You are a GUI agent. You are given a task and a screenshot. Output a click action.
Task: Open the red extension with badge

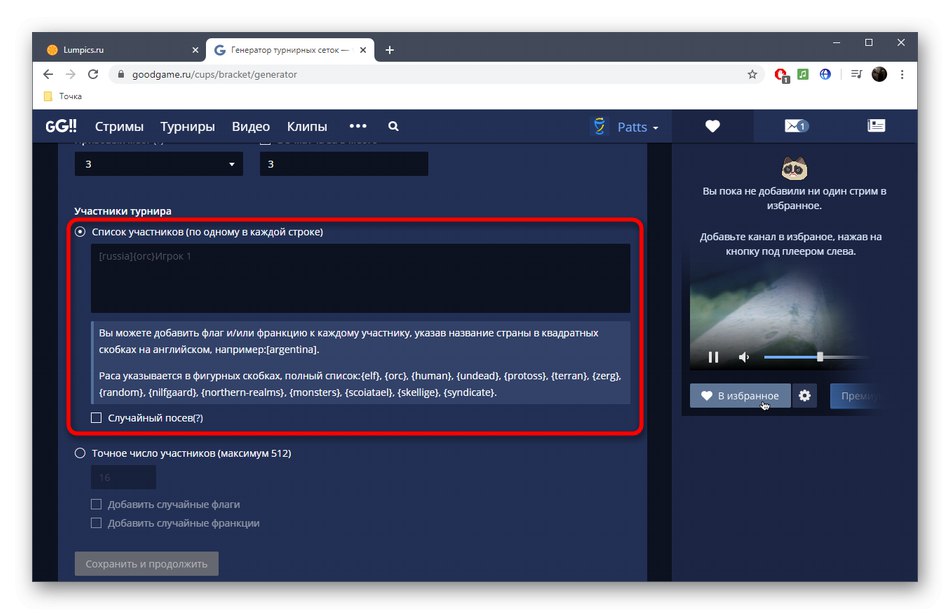[781, 75]
